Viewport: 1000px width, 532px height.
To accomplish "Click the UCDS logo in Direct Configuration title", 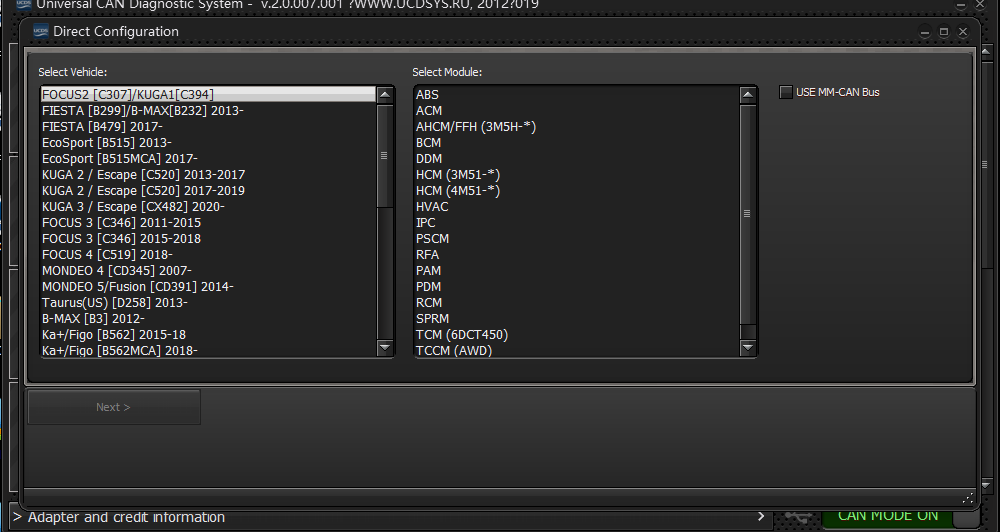I will coord(41,31).
